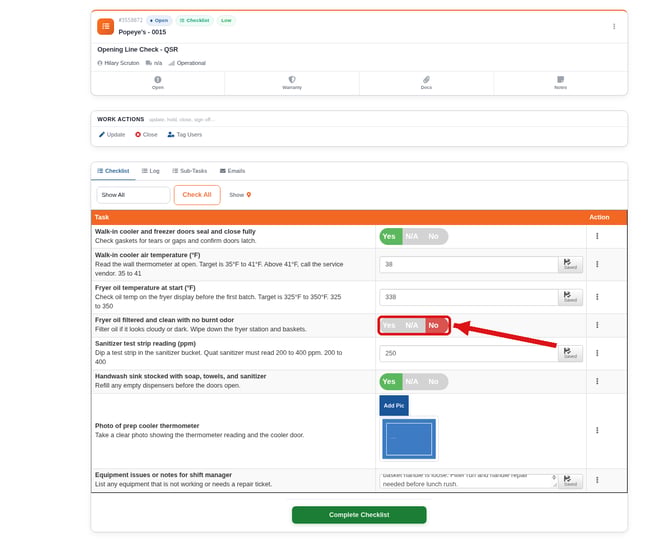Click the fryer oil temperature input field
Image resolution: width=670 pixels, height=540 pixels.
(469, 297)
